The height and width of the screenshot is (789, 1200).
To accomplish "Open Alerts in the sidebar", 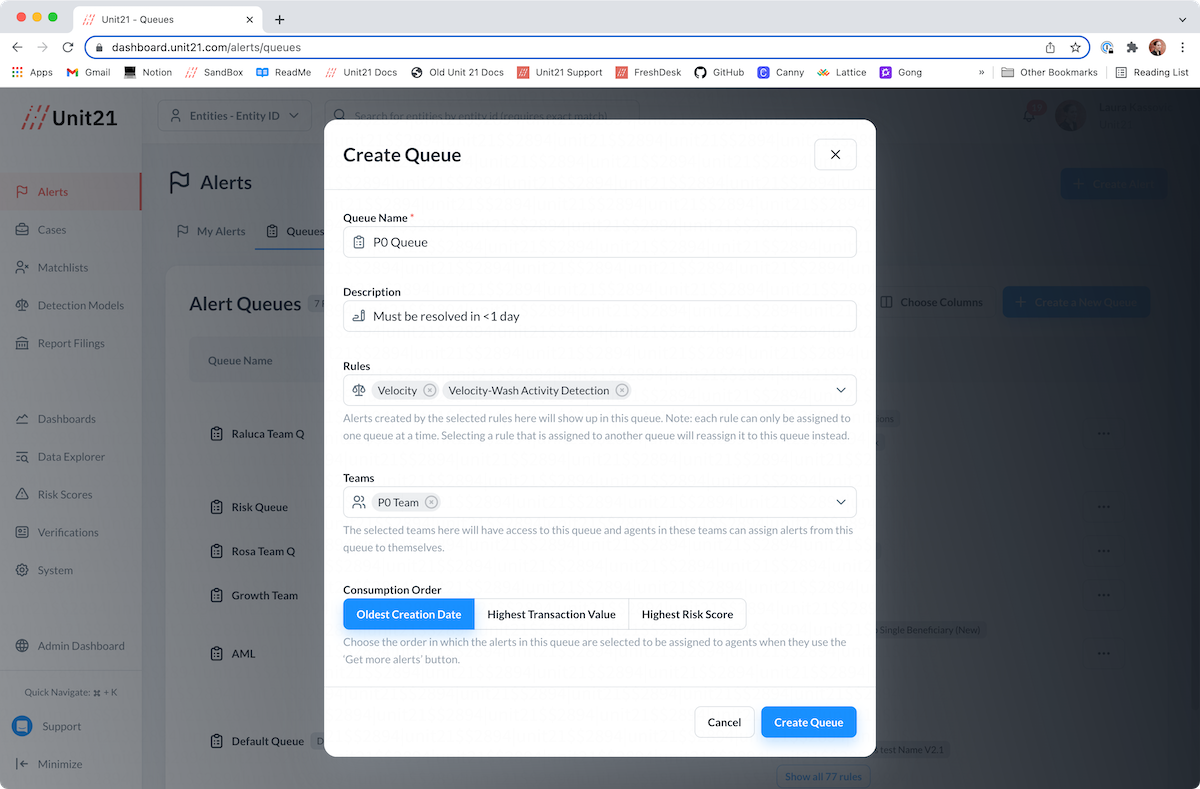I will coord(70,192).
